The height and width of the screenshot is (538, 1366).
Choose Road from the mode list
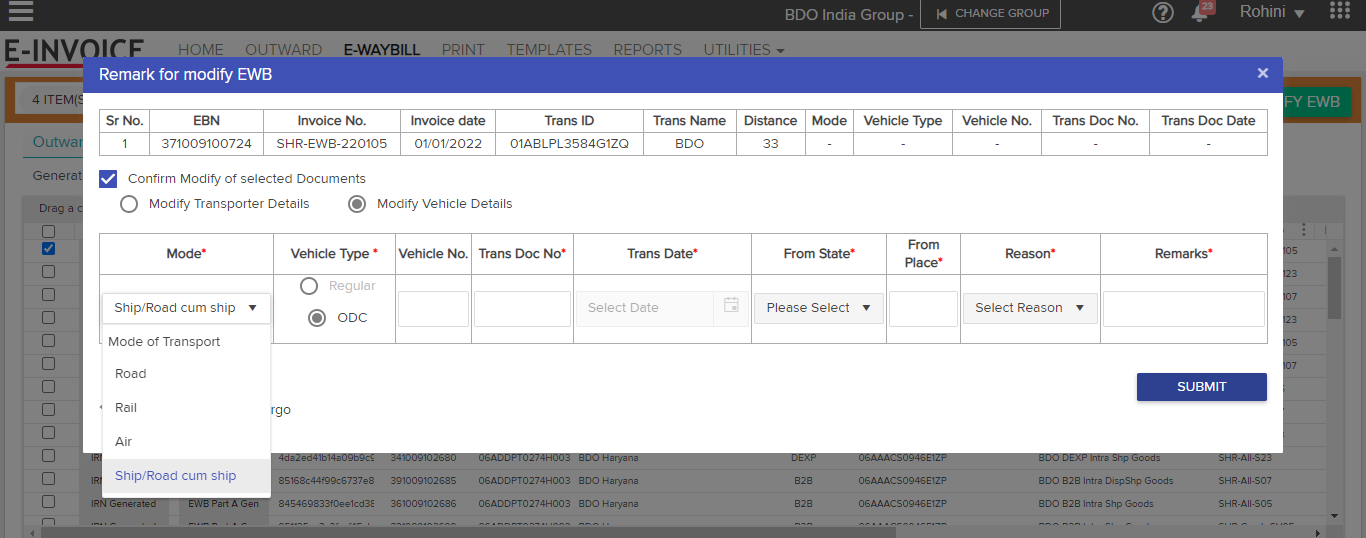tap(186, 374)
